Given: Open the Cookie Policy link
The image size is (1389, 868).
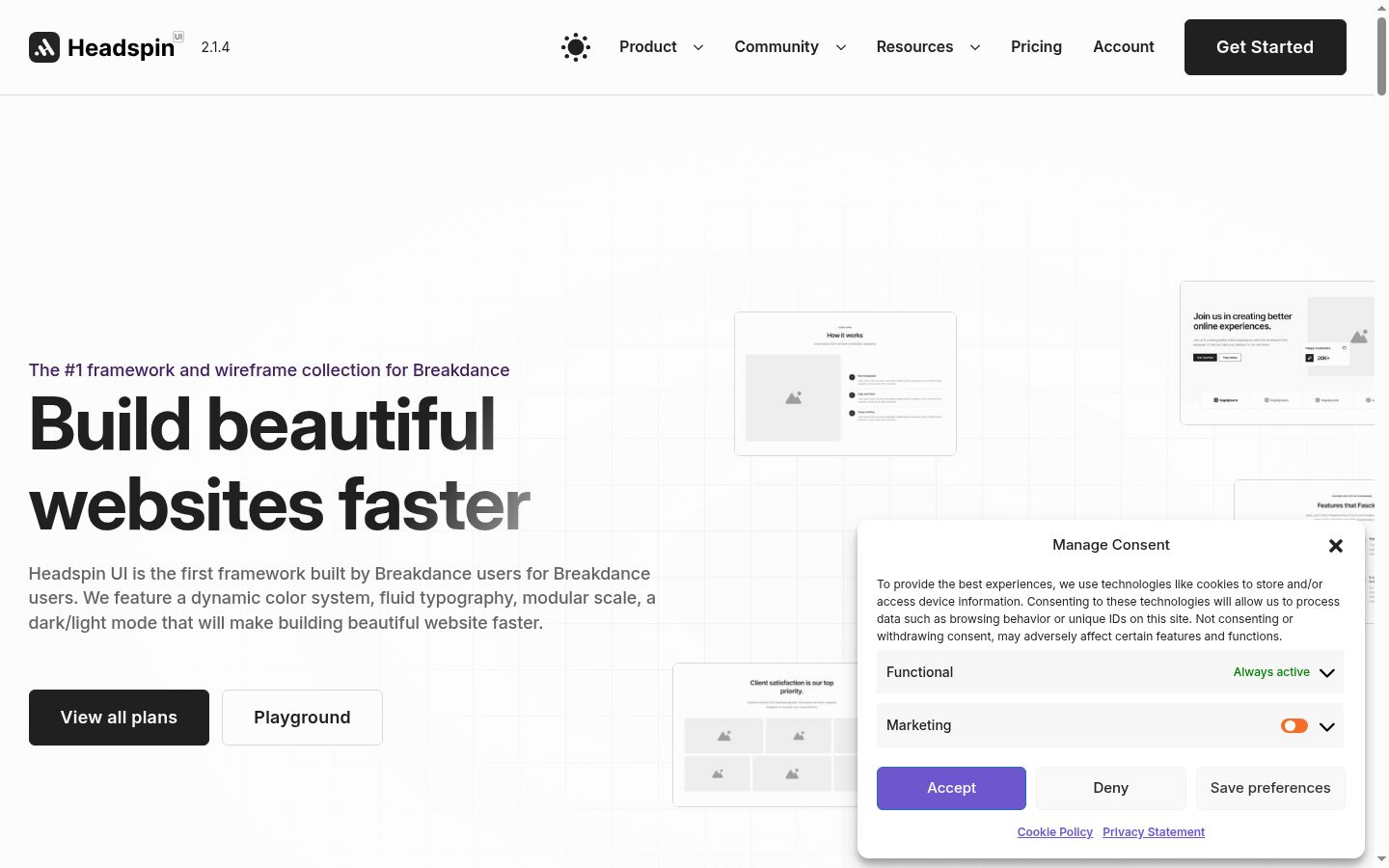Looking at the screenshot, I should [1055, 832].
